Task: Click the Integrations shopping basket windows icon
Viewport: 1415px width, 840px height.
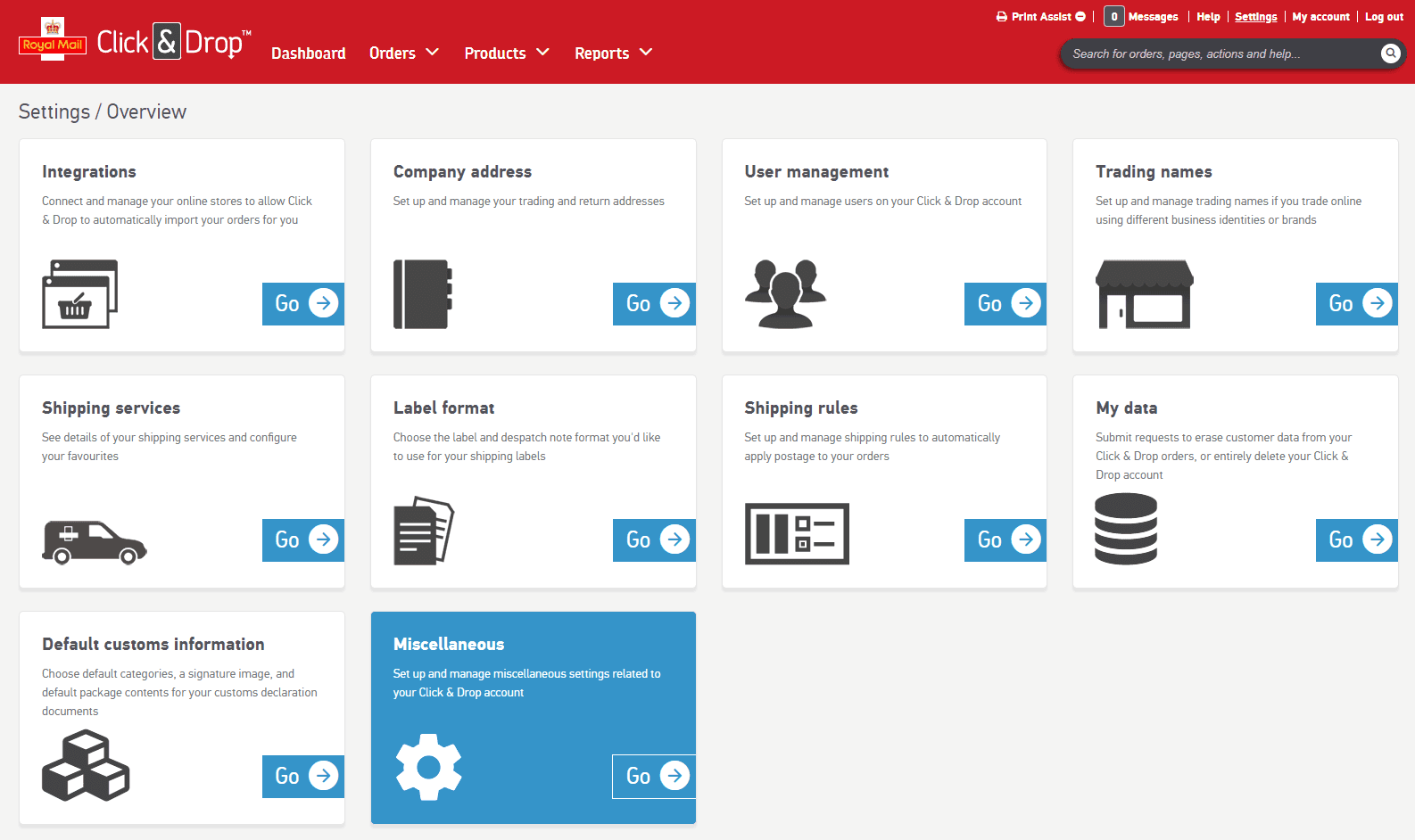Action: click(x=80, y=294)
